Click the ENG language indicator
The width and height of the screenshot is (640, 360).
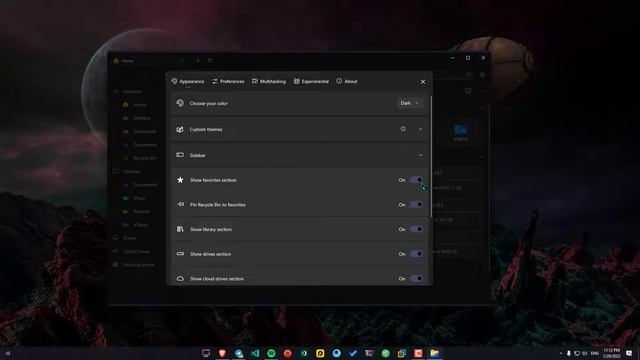[595, 353]
